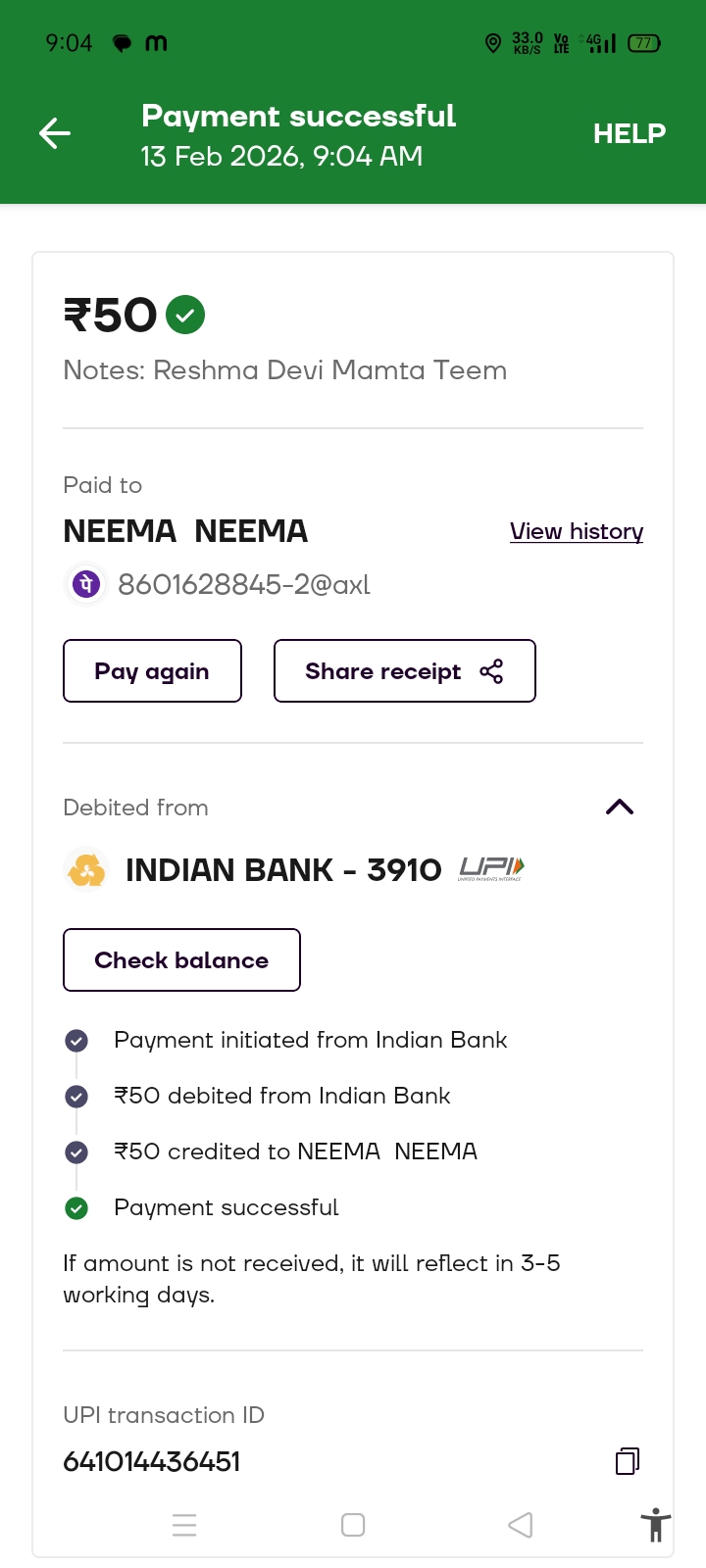Tap the Android recent apps menu icon

[x=184, y=1525]
